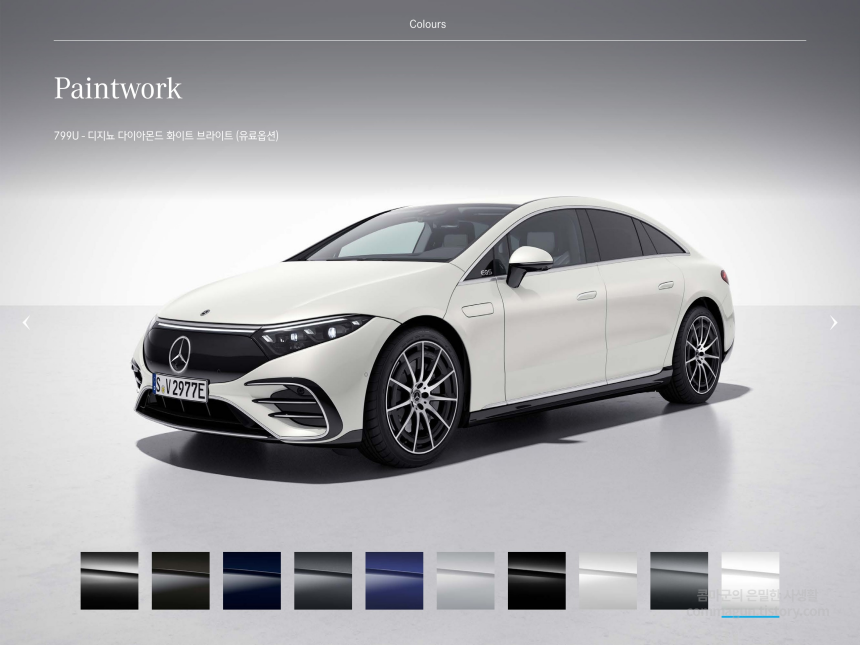Click the 799U paint name label

166,135
